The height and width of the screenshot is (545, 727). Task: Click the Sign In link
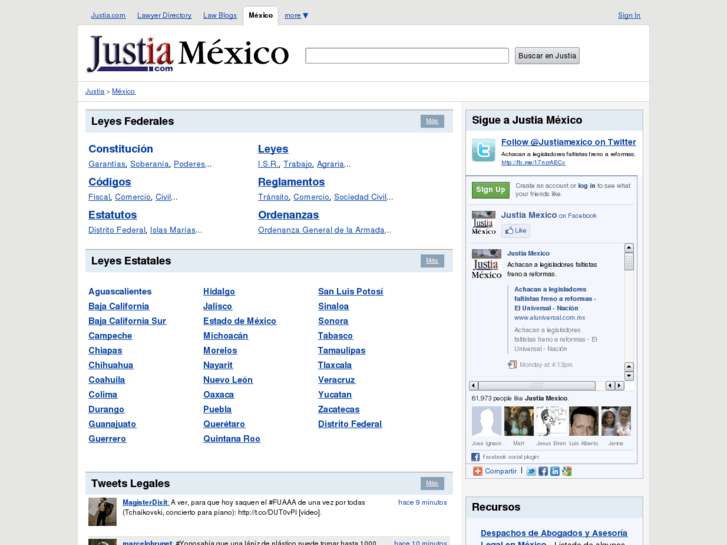(x=629, y=15)
